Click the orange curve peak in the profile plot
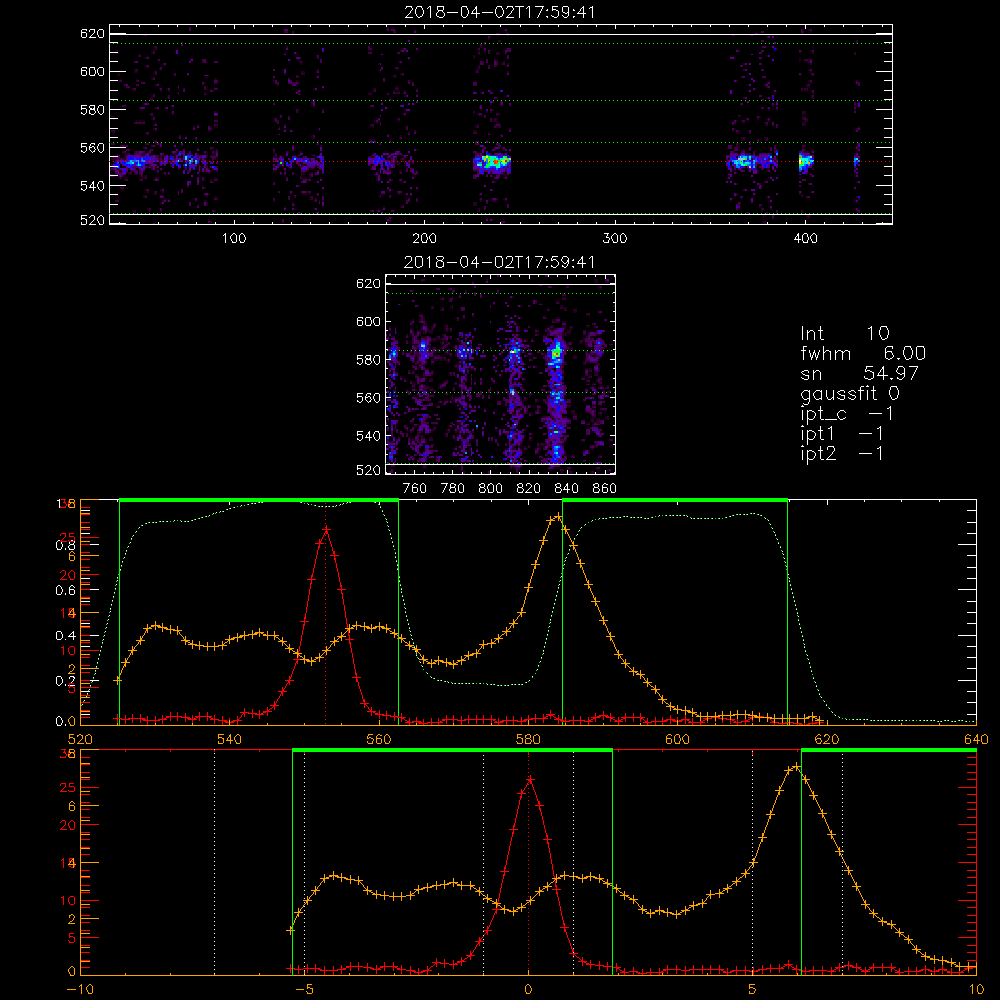This screenshot has height=1000, width=1000. 558,516
